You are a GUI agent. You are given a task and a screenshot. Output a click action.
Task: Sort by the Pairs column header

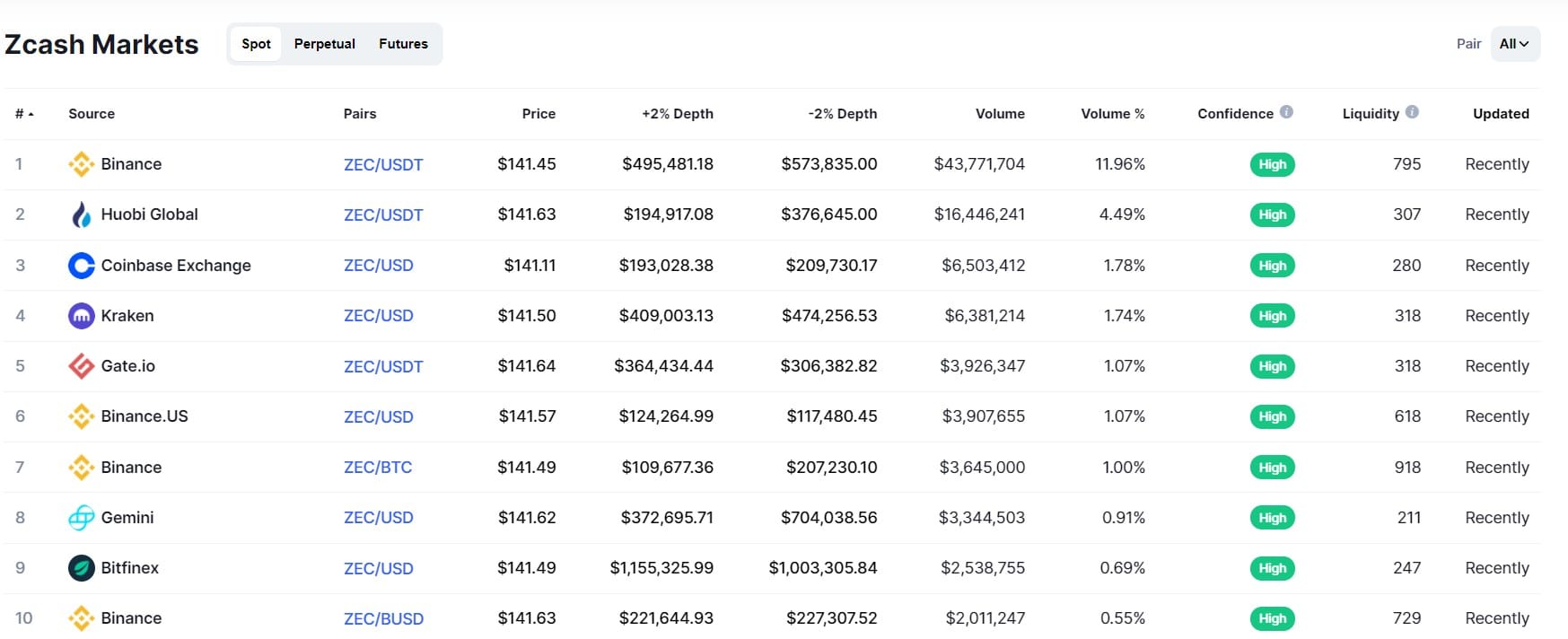[360, 114]
